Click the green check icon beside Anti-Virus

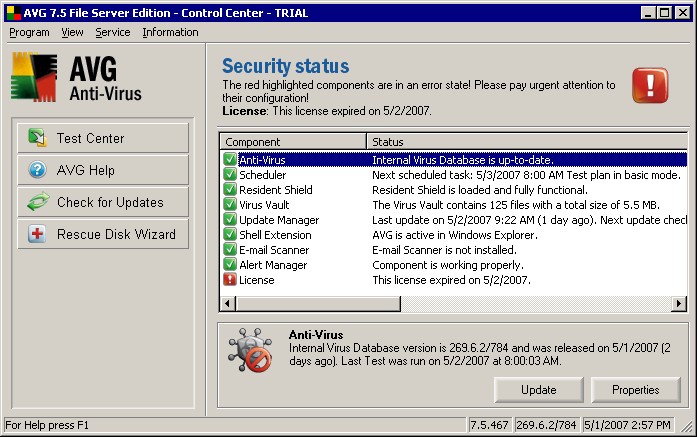pyautogui.click(x=230, y=159)
